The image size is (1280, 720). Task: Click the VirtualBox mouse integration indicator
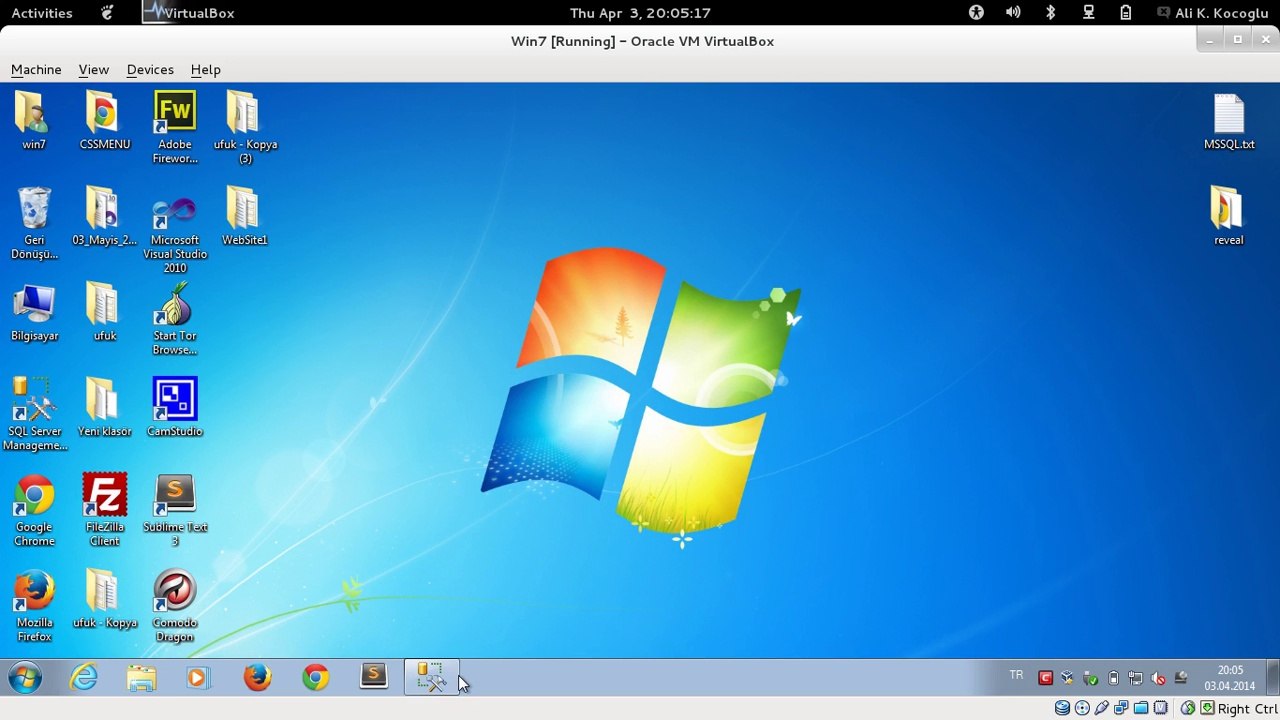click(1188, 708)
